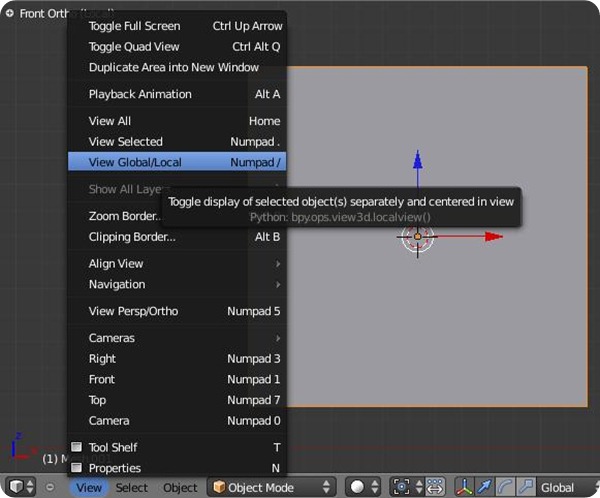The image size is (600, 498).
Task: Select highlighted View Global/Local entry
Action: (177, 162)
